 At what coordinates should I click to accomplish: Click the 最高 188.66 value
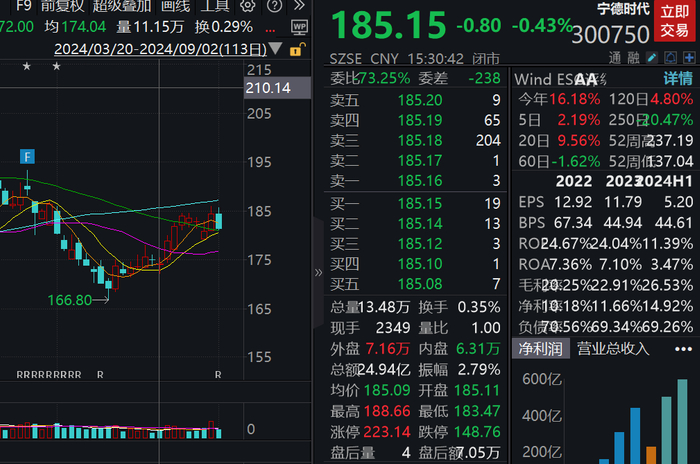tap(387, 411)
